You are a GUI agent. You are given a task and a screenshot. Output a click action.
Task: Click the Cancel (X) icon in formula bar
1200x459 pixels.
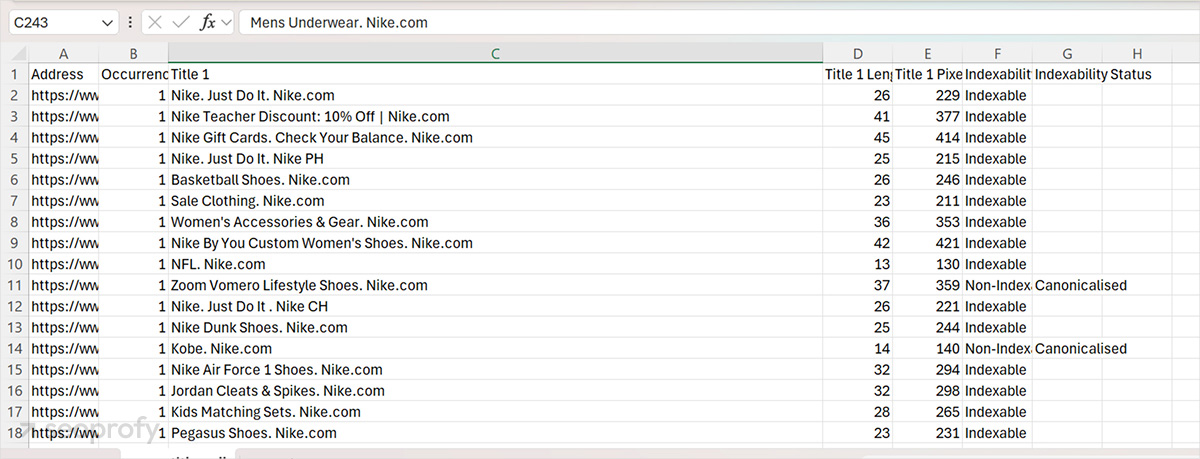(x=155, y=22)
